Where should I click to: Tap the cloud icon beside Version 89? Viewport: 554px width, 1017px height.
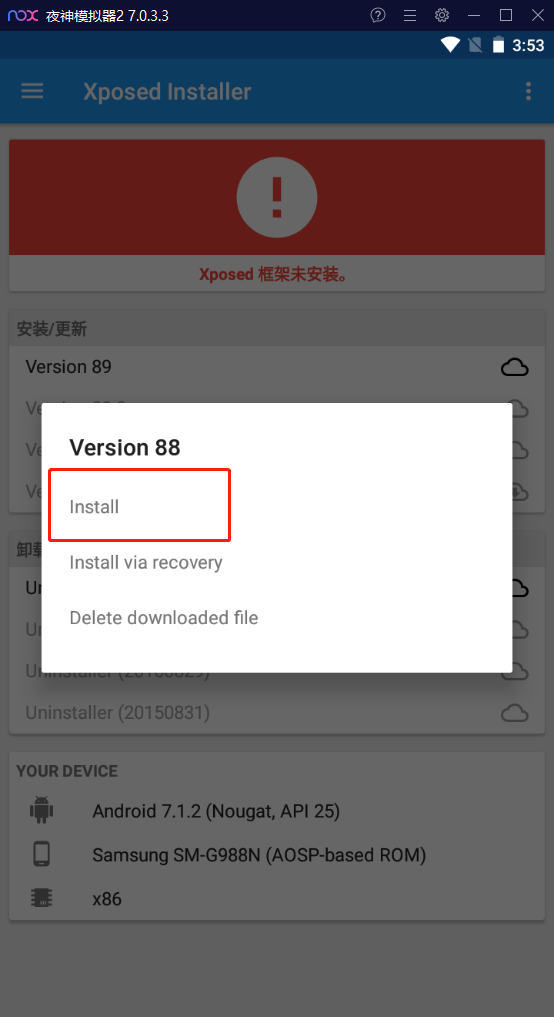(x=514, y=367)
